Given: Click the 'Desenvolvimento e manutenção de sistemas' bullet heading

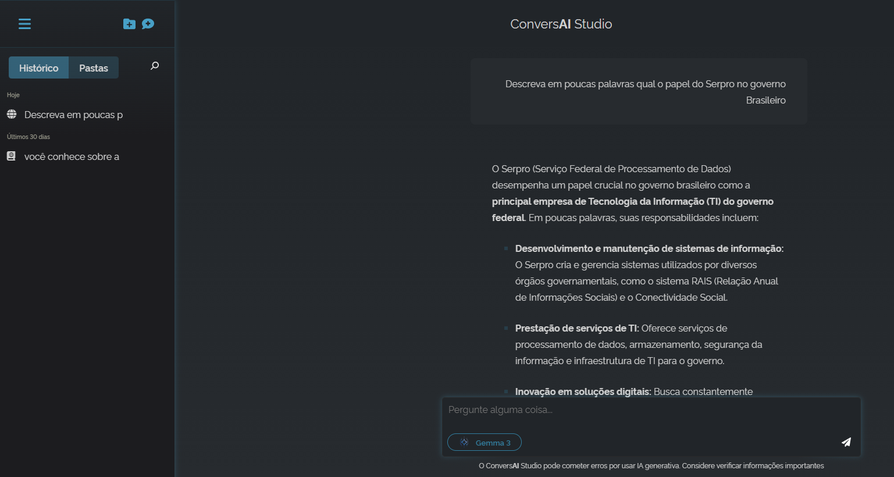Looking at the screenshot, I should point(649,248).
